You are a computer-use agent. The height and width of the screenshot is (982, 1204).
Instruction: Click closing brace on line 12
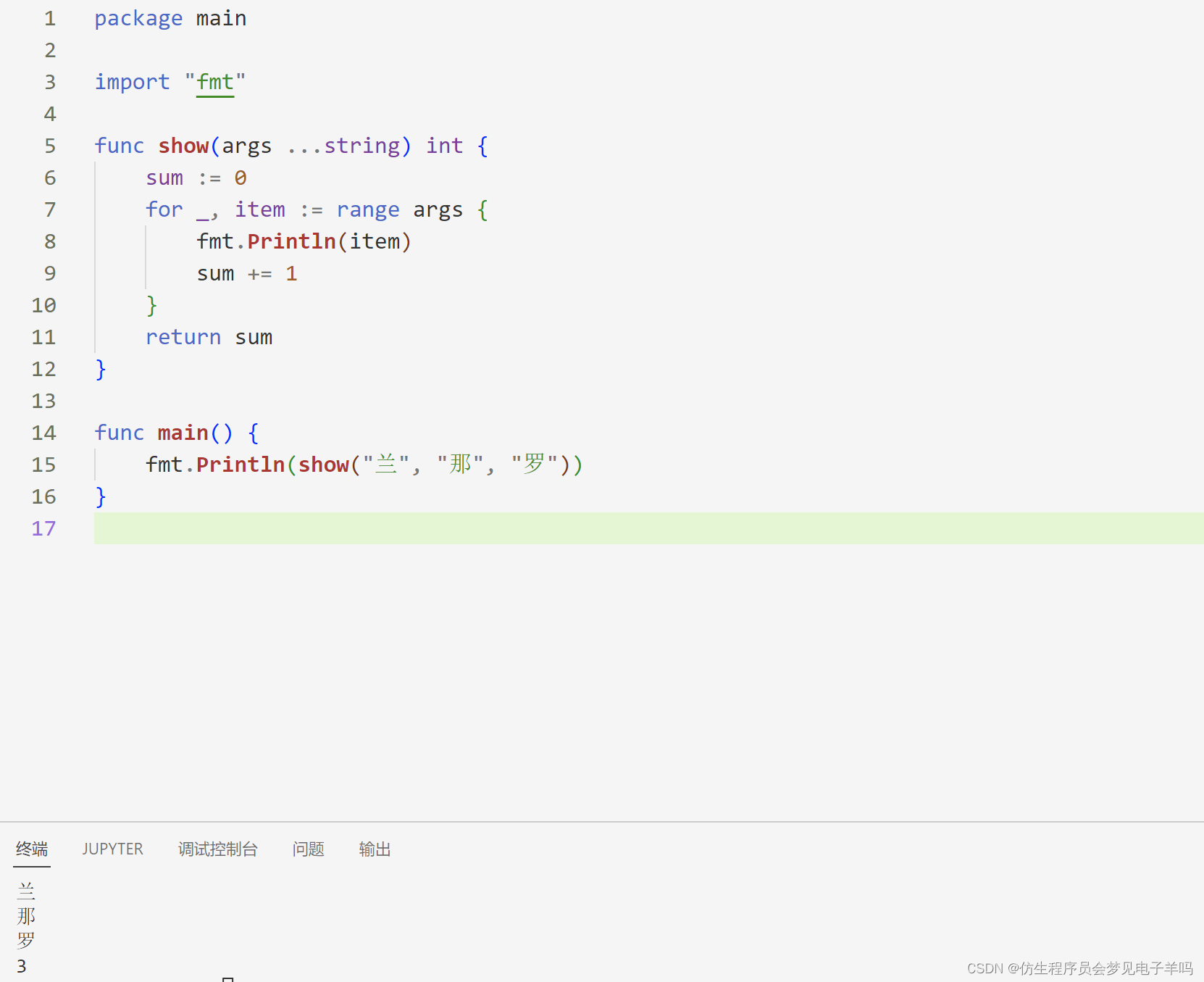click(x=101, y=369)
